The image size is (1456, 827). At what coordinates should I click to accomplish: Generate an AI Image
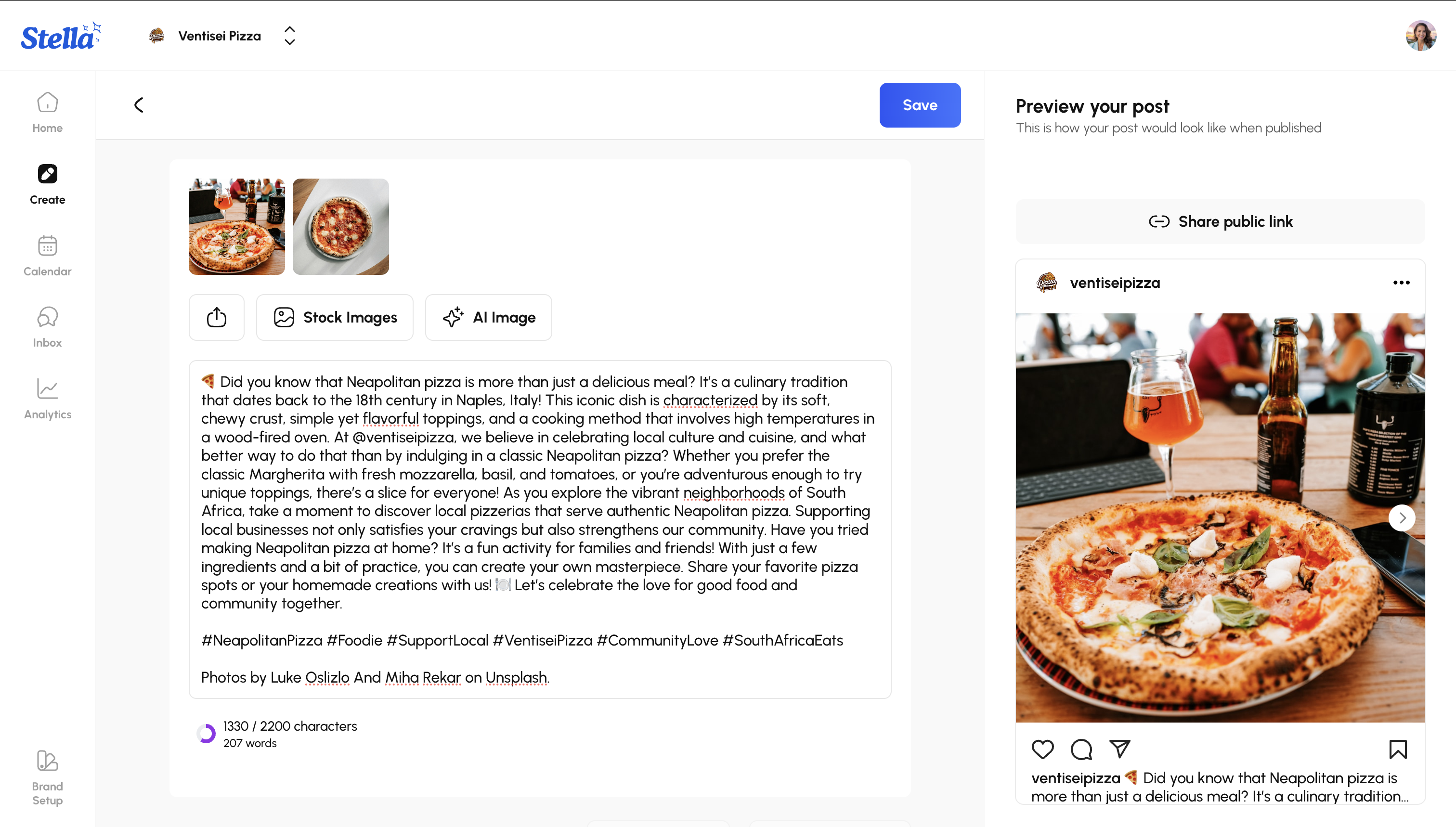[489, 318]
